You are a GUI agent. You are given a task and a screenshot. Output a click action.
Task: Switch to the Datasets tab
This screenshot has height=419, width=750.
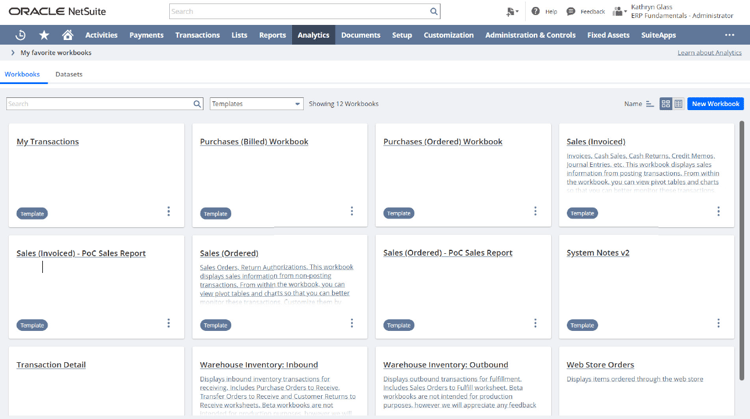point(69,74)
